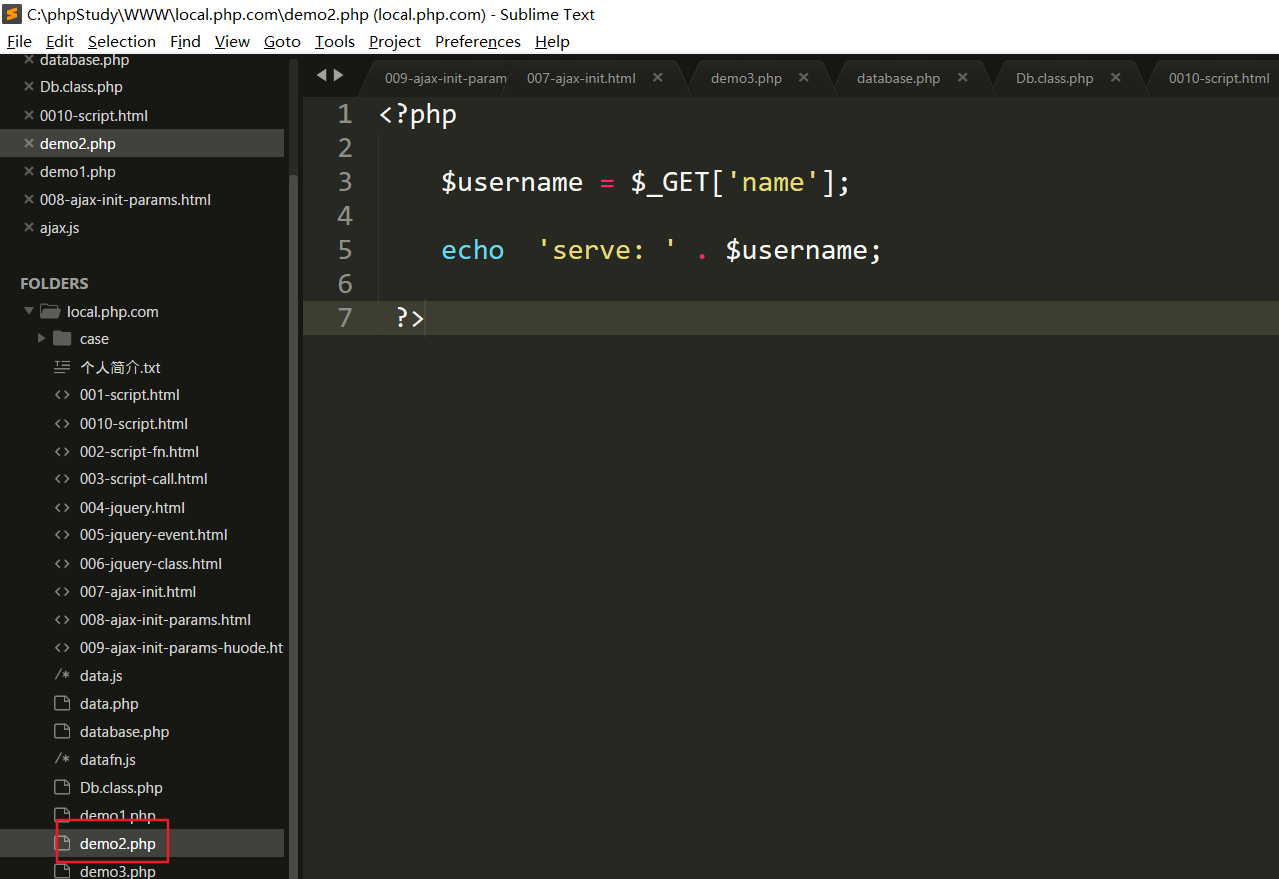Screen dimensions: 1279x879
Task: Collapse the local.php.com folder
Action: [29, 312]
